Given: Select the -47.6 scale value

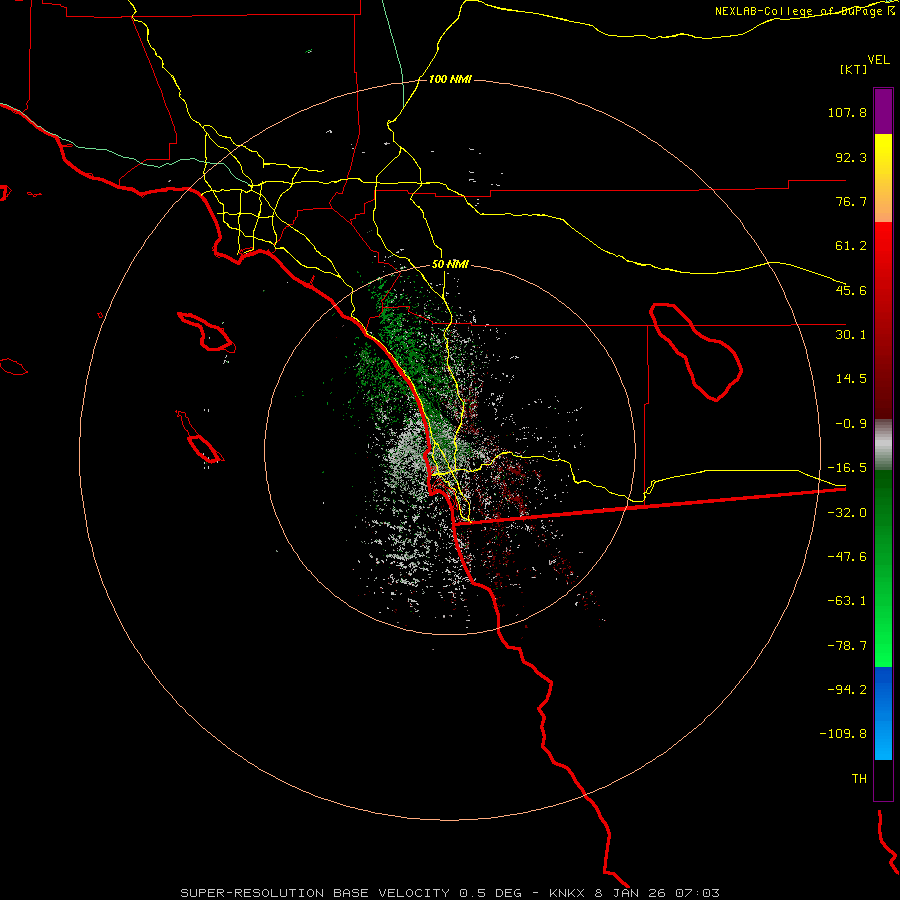Looking at the screenshot, I should tap(847, 557).
